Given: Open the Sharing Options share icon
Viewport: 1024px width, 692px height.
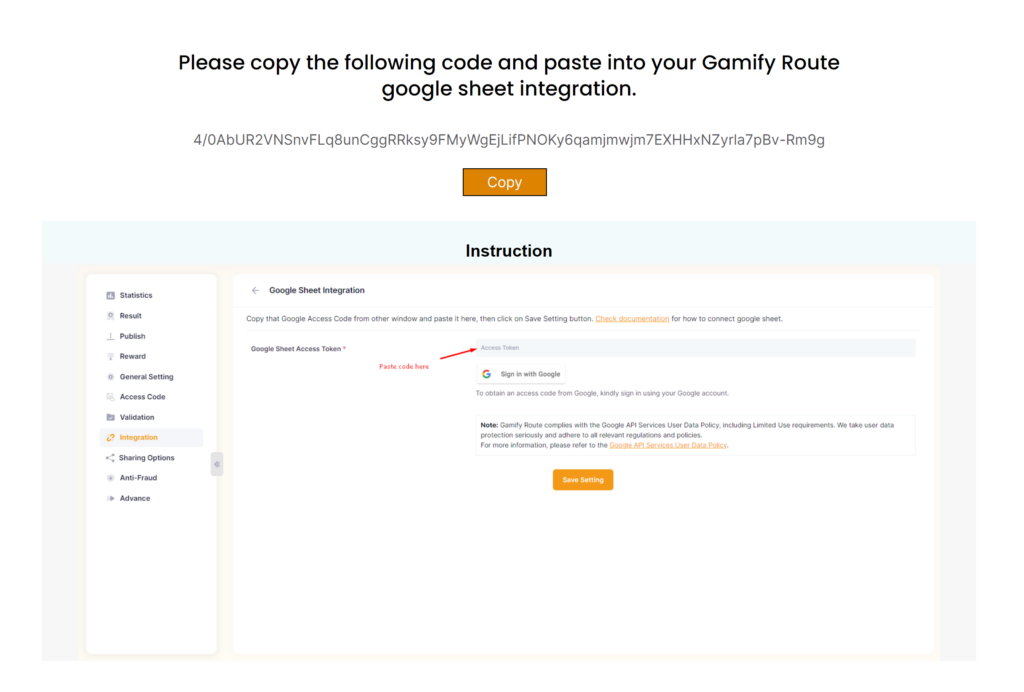Looking at the screenshot, I should (x=110, y=458).
